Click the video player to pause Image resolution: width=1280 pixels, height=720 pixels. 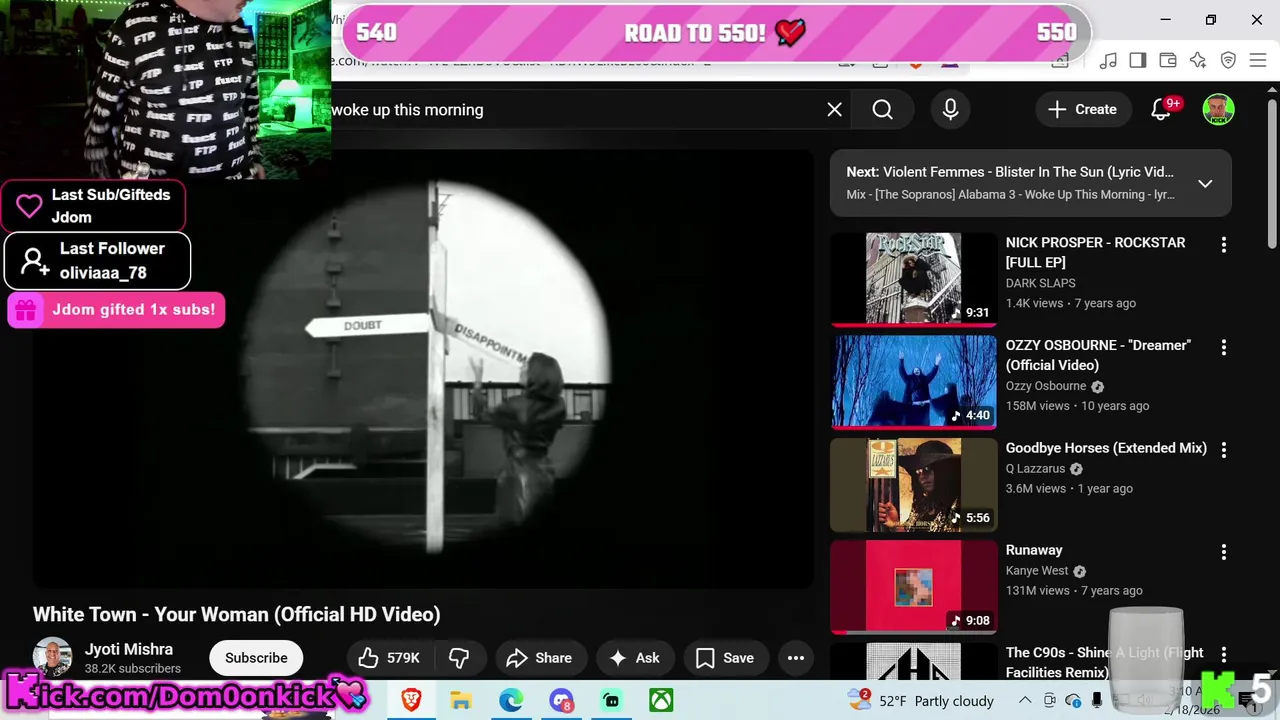423,368
